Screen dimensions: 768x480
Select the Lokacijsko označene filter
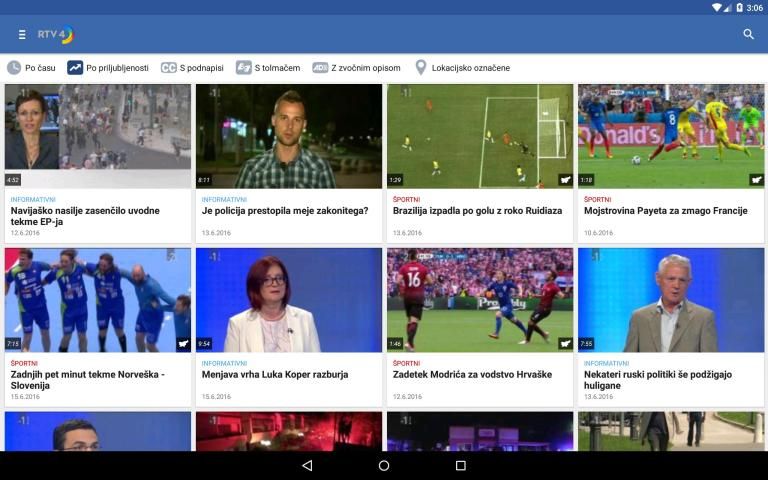[470, 68]
